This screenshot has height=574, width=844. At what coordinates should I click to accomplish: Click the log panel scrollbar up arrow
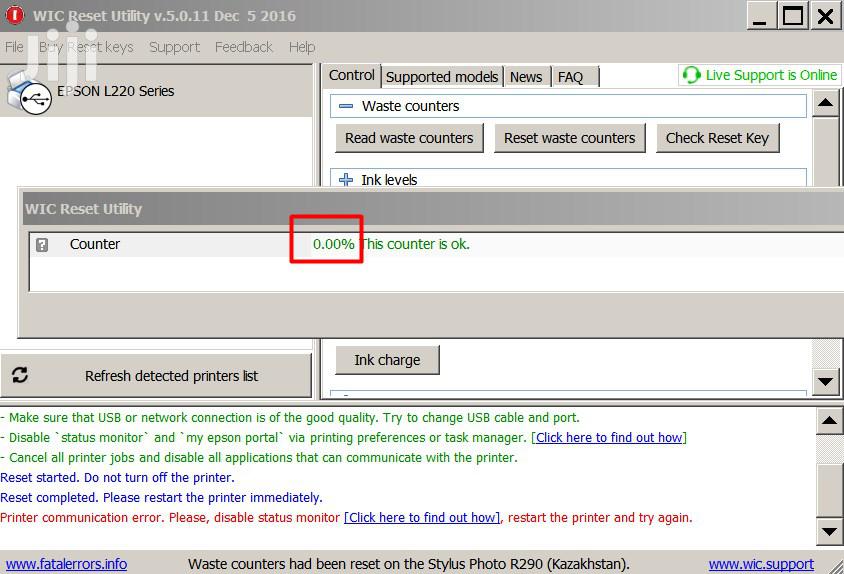(x=829, y=421)
